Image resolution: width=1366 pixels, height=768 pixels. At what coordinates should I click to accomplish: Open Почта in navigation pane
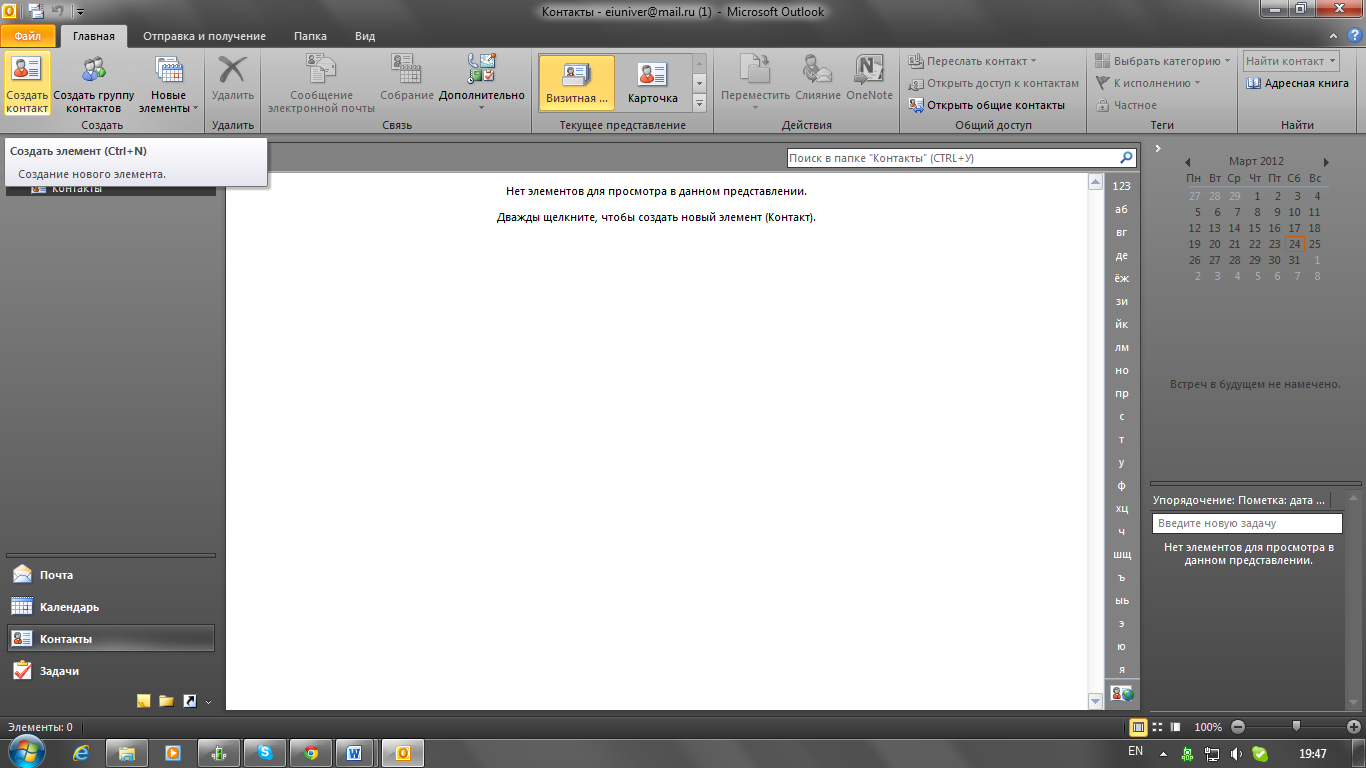tap(110, 575)
